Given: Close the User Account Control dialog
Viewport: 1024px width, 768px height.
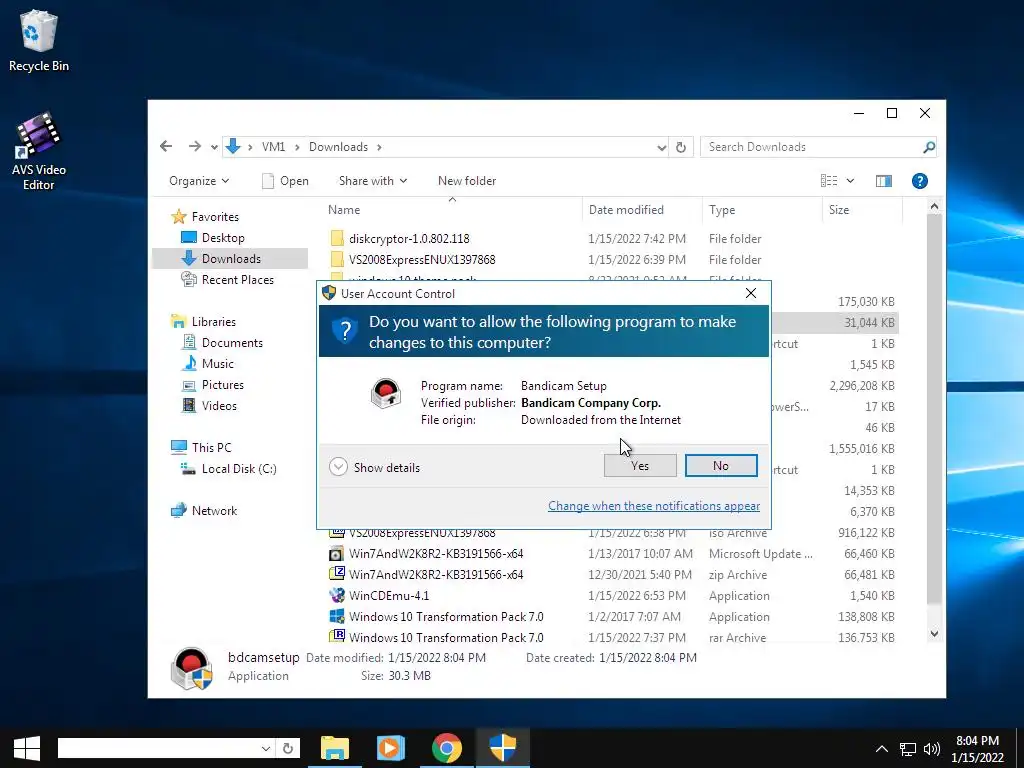Looking at the screenshot, I should pos(751,293).
